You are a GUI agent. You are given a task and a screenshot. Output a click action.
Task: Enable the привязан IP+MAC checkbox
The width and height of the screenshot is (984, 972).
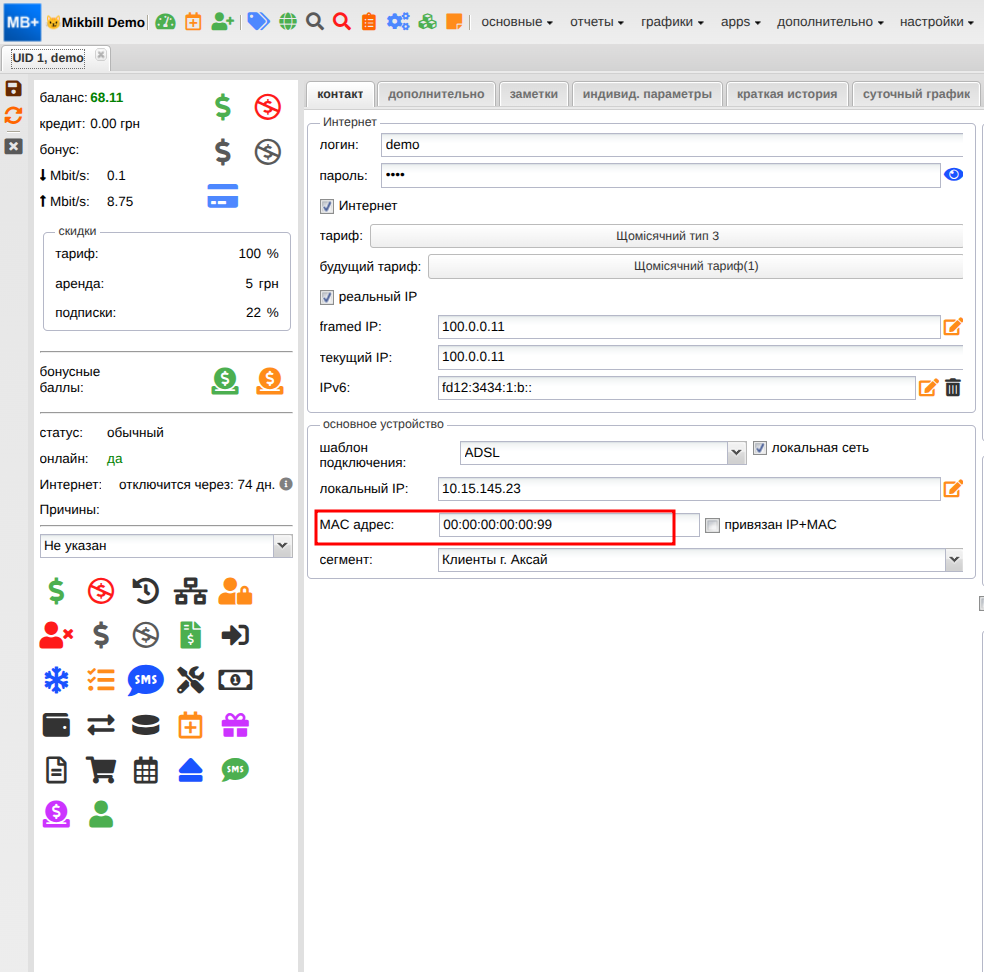pos(712,525)
